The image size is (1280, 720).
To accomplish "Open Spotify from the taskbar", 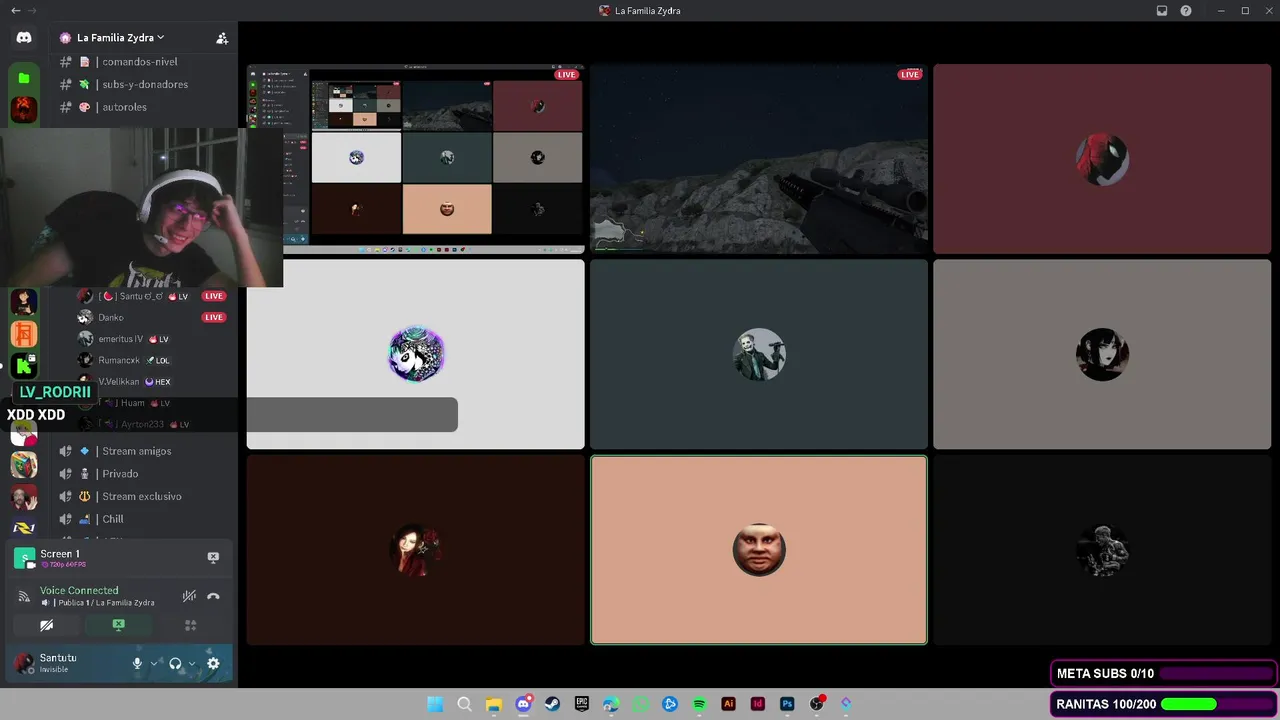I will (x=699, y=704).
